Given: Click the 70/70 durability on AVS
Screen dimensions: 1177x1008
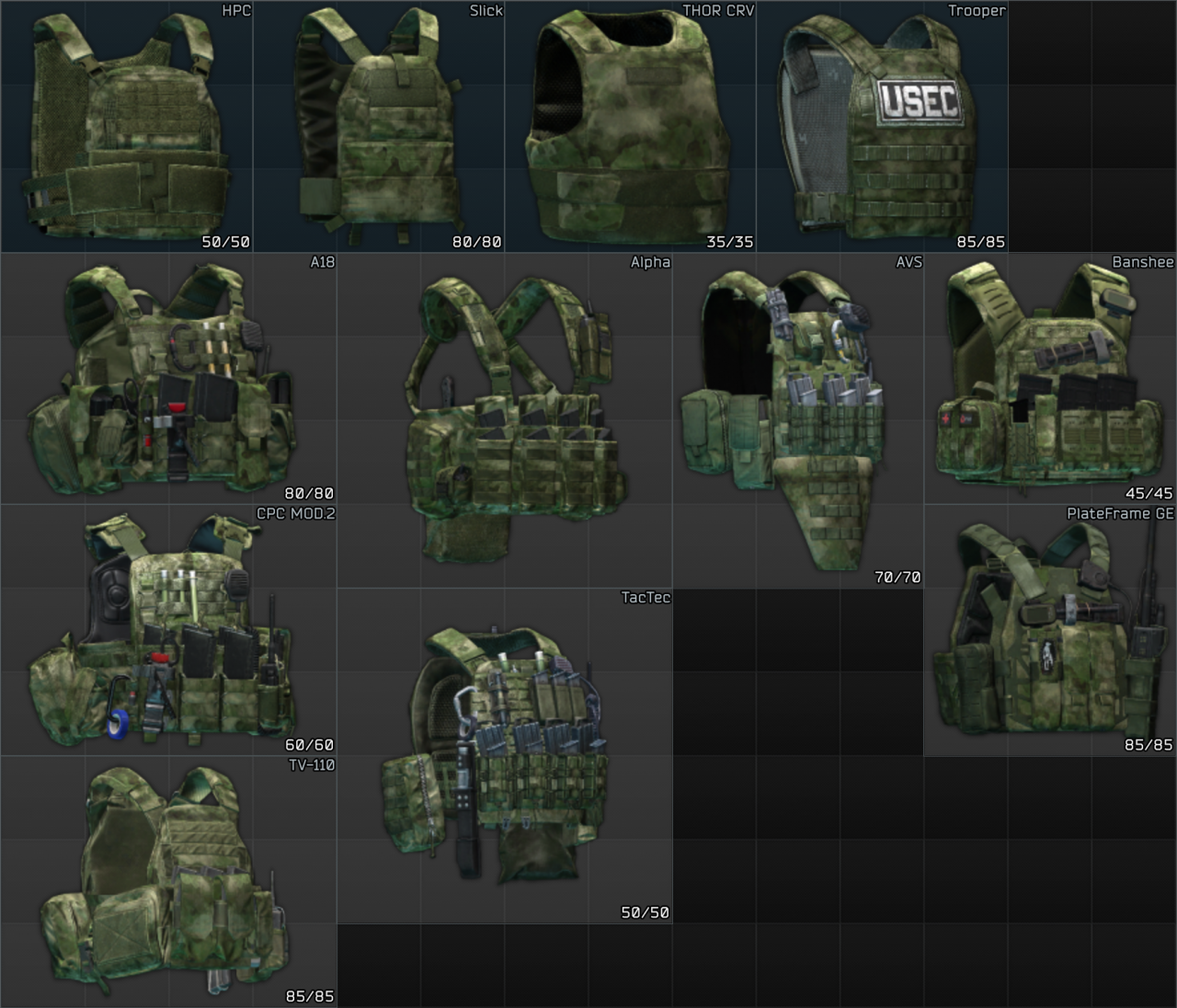Looking at the screenshot, I should pos(897,578).
